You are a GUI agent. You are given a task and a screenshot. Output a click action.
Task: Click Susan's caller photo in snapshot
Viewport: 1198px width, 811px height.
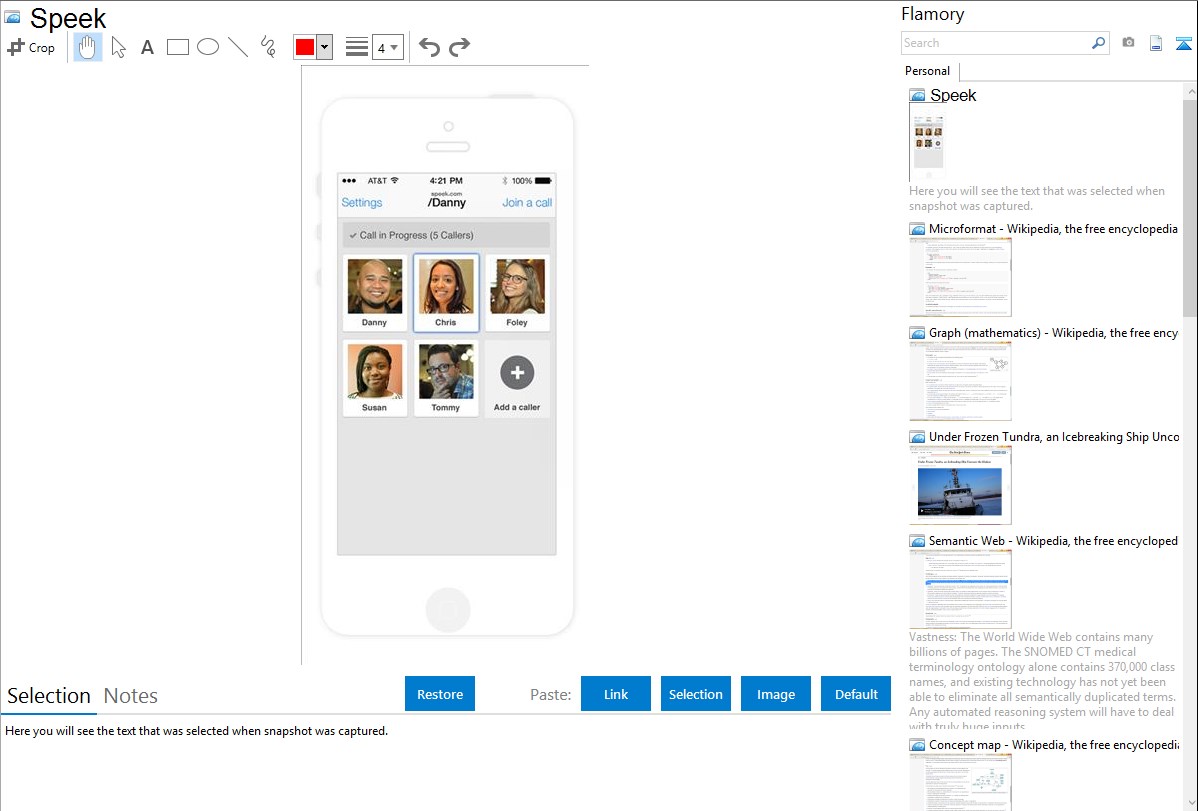(374, 371)
